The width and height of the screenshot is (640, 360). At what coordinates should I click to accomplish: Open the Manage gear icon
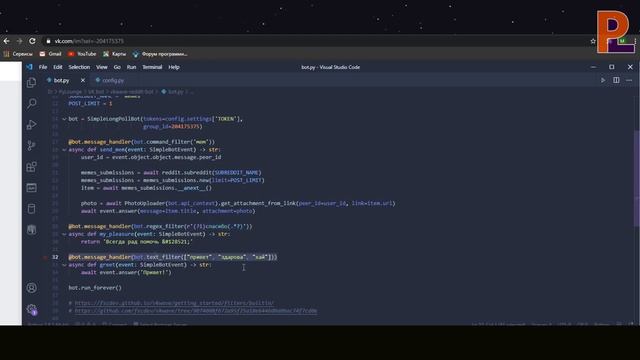(x=31, y=309)
